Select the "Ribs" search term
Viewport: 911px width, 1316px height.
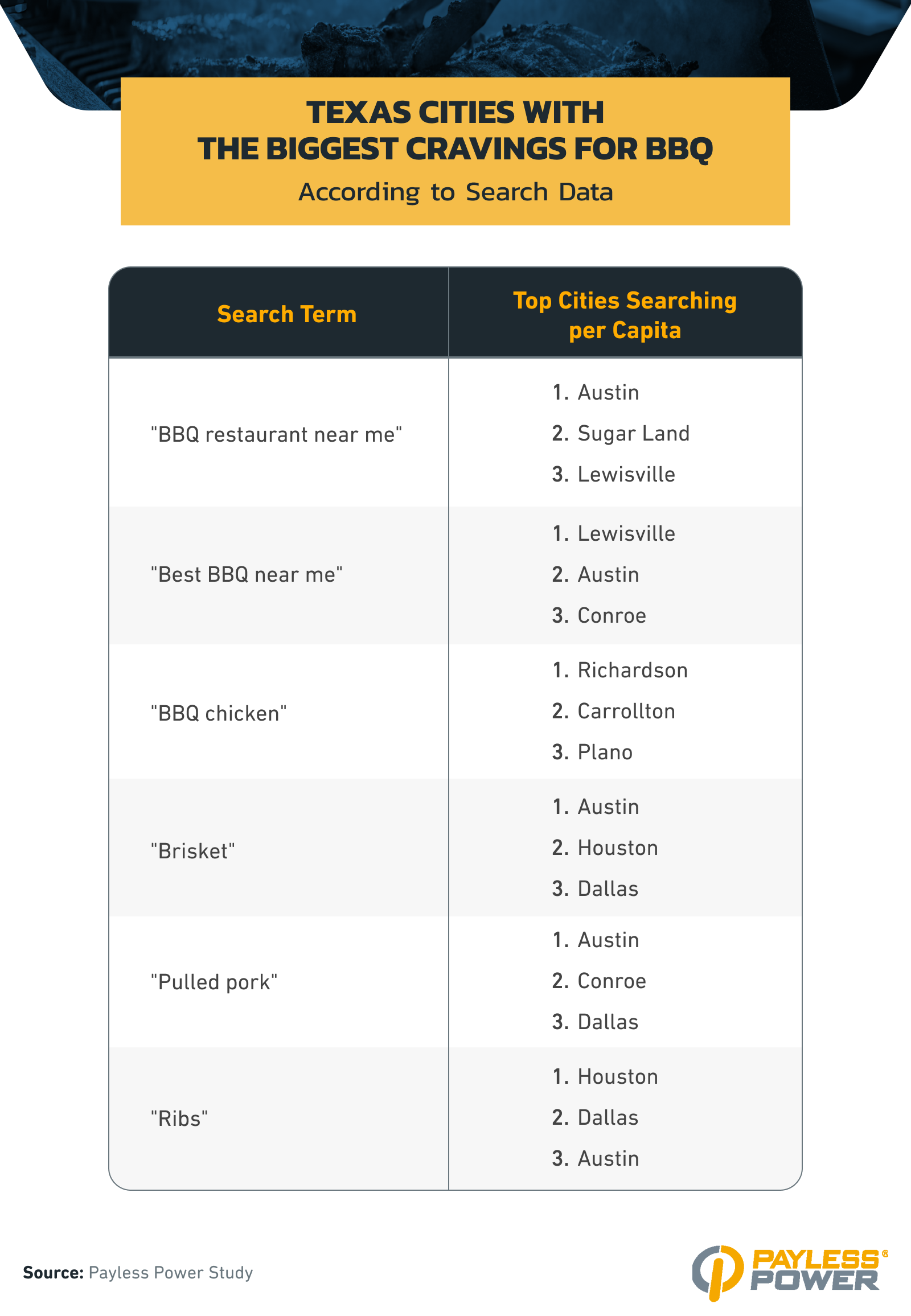(x=179, y=1118)
